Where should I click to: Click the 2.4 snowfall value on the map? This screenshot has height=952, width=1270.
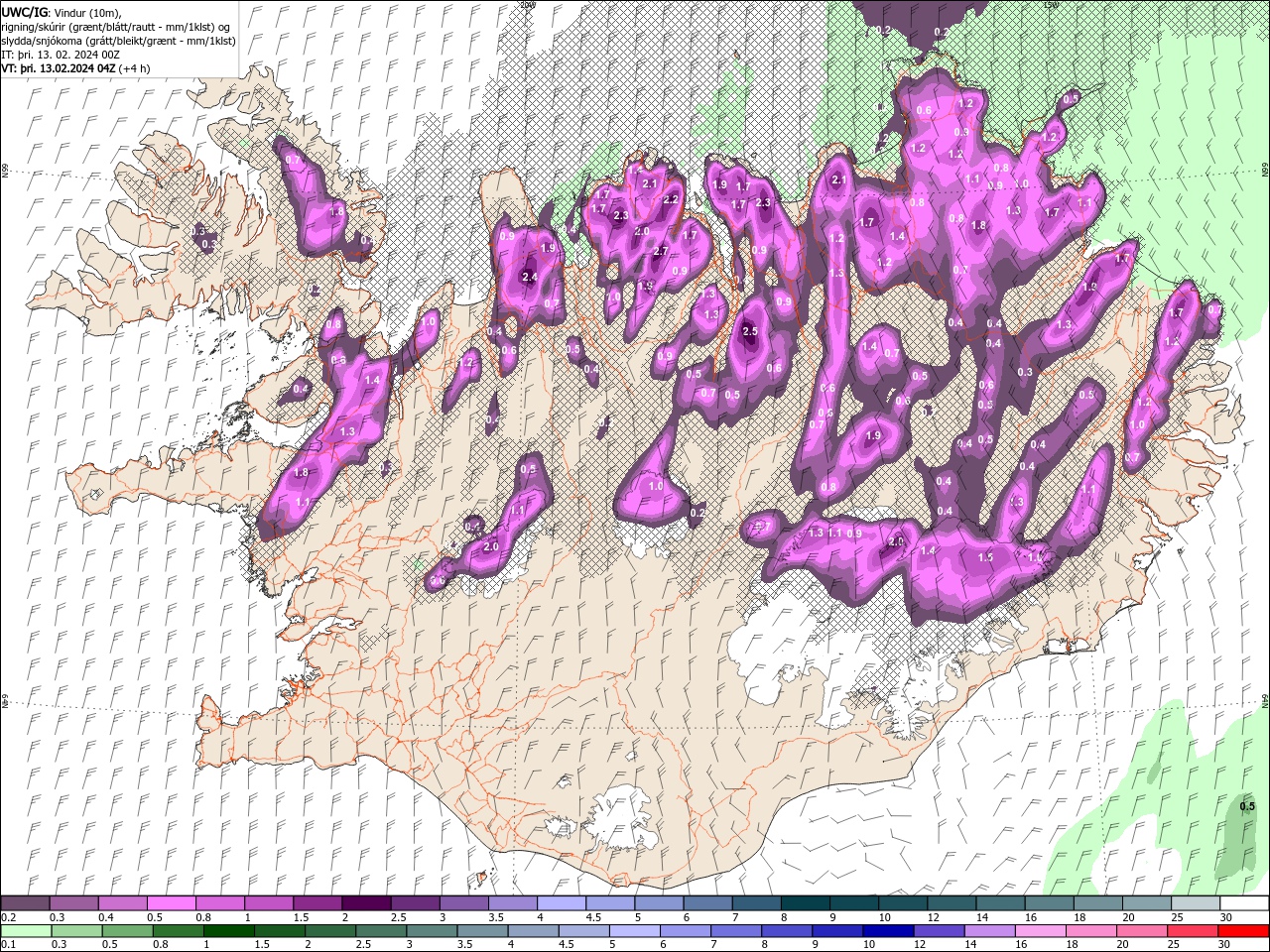point(529,277)
